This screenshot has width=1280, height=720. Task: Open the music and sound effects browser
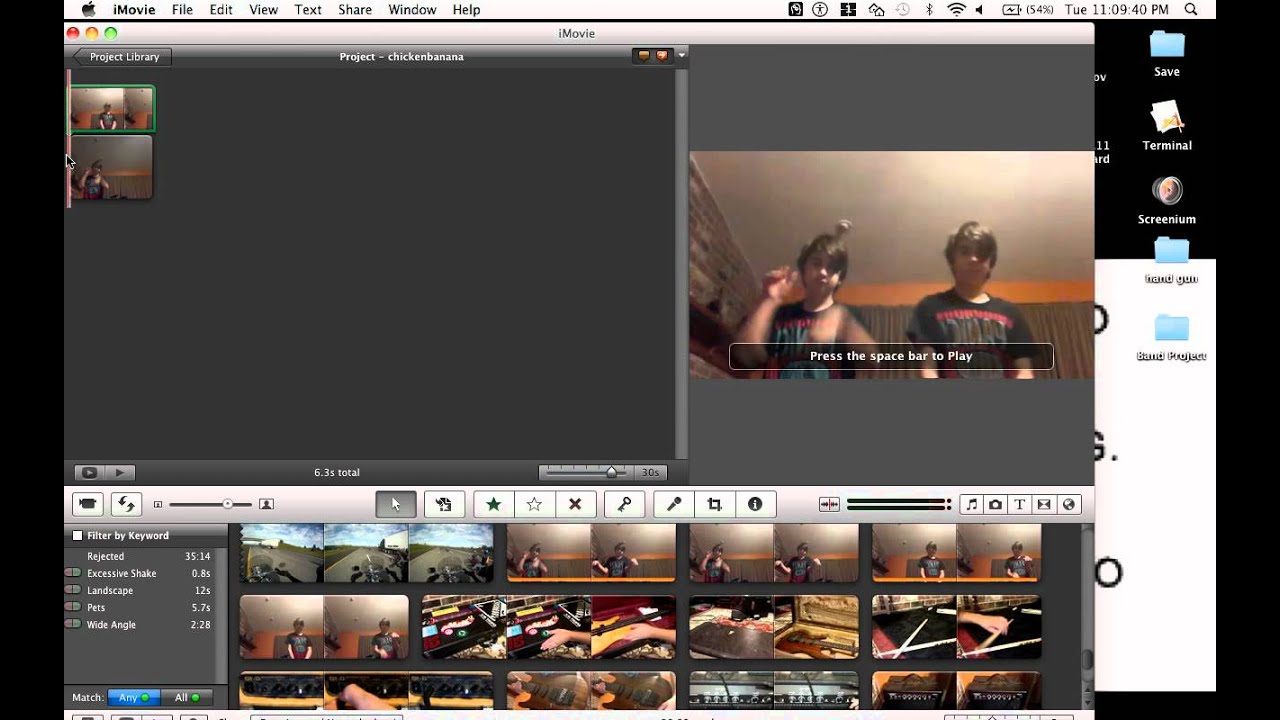click(971, 504)
